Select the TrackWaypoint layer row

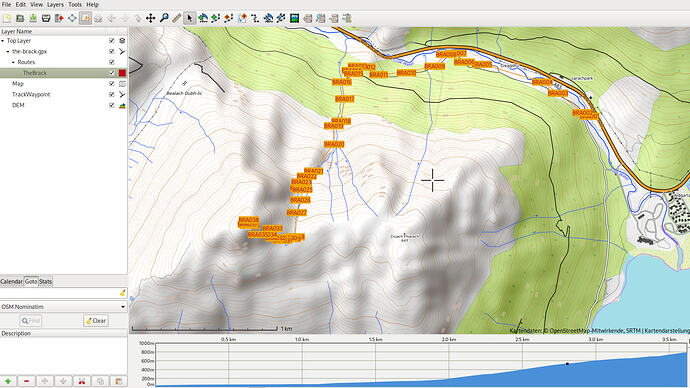click(63, 95)
